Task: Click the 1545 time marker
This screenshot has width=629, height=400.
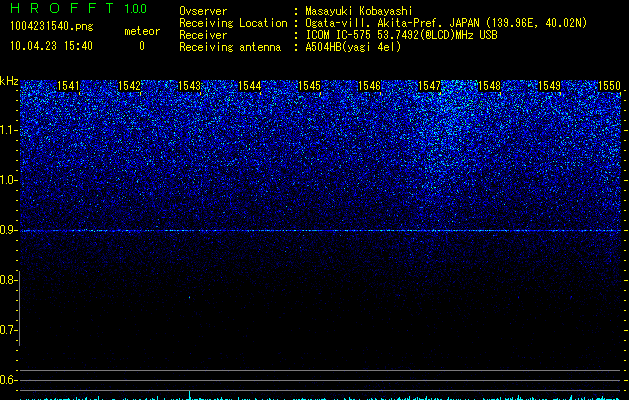Action: point(309,86)
